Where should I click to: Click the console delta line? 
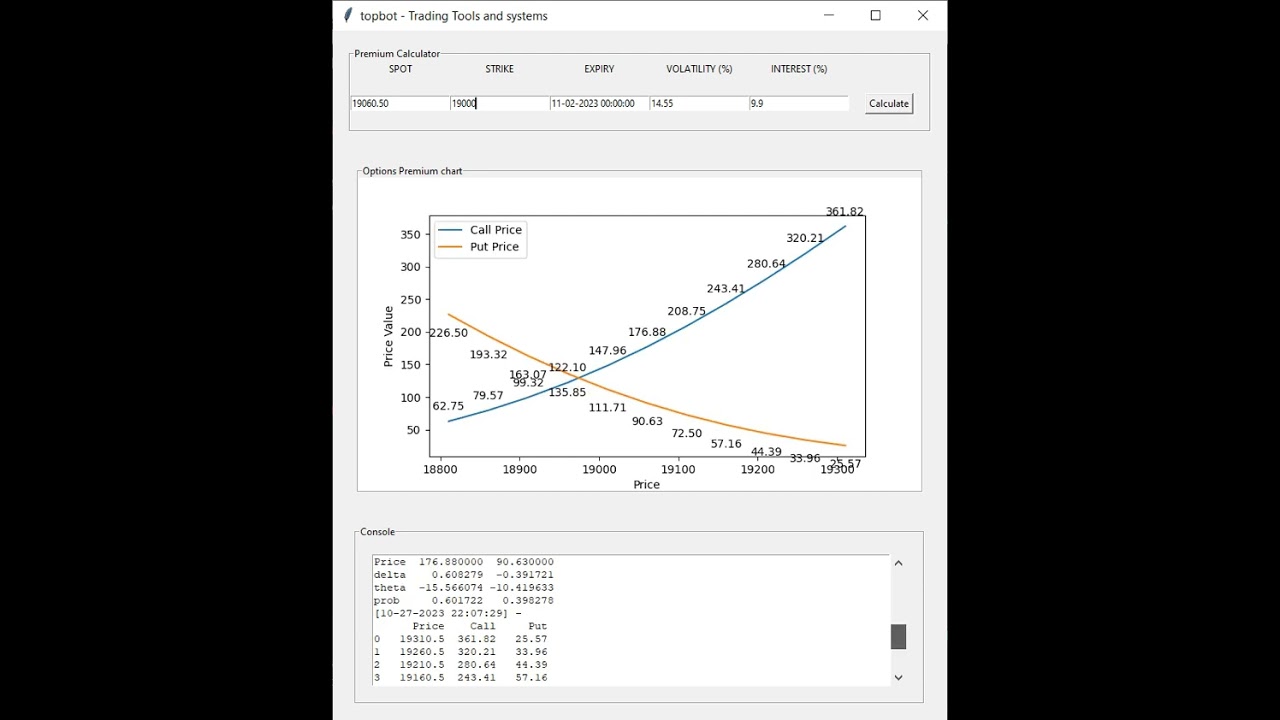pyautogui.click(x=464, y=575)
